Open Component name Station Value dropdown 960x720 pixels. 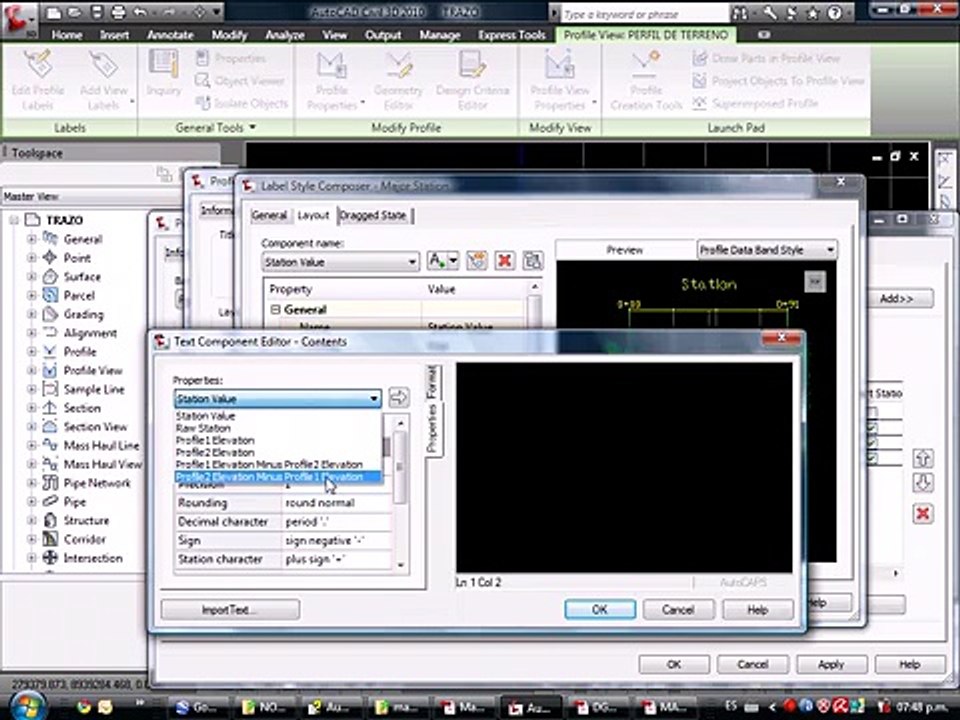tap(340, 262)
